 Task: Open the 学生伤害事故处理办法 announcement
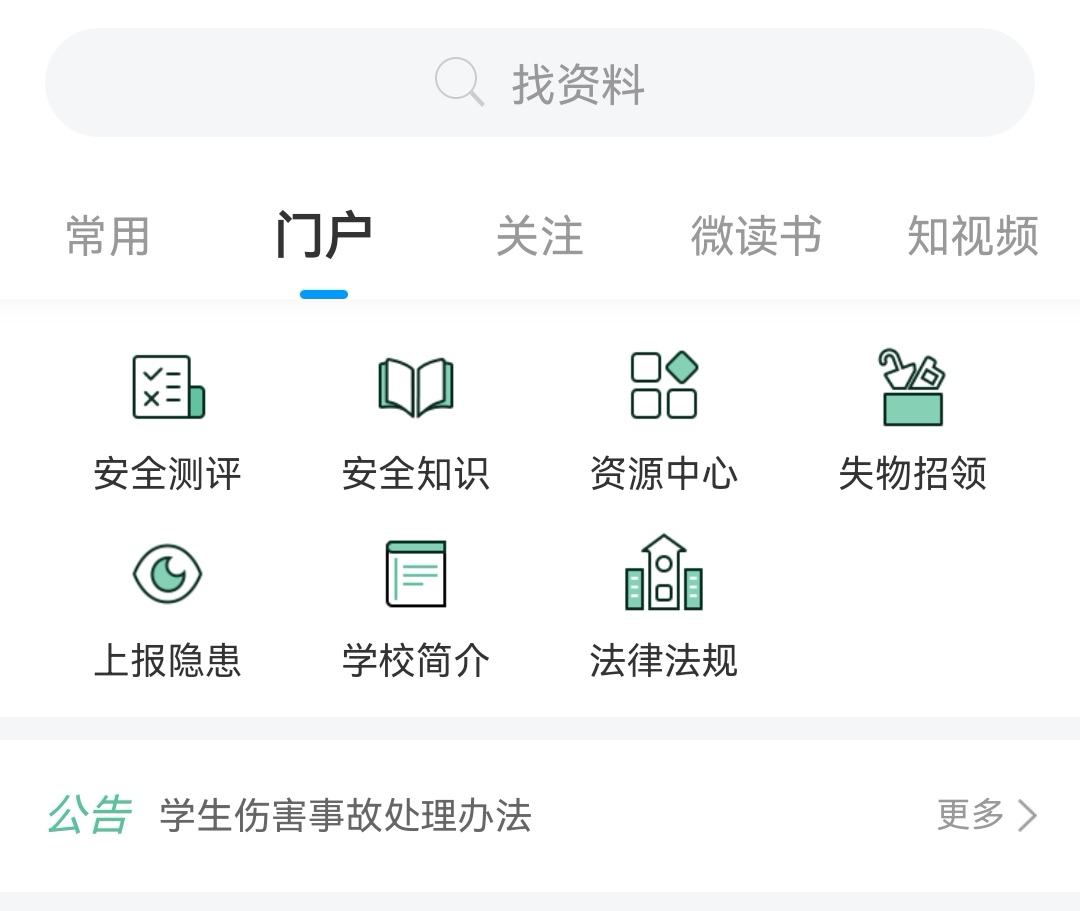[345, 816]
